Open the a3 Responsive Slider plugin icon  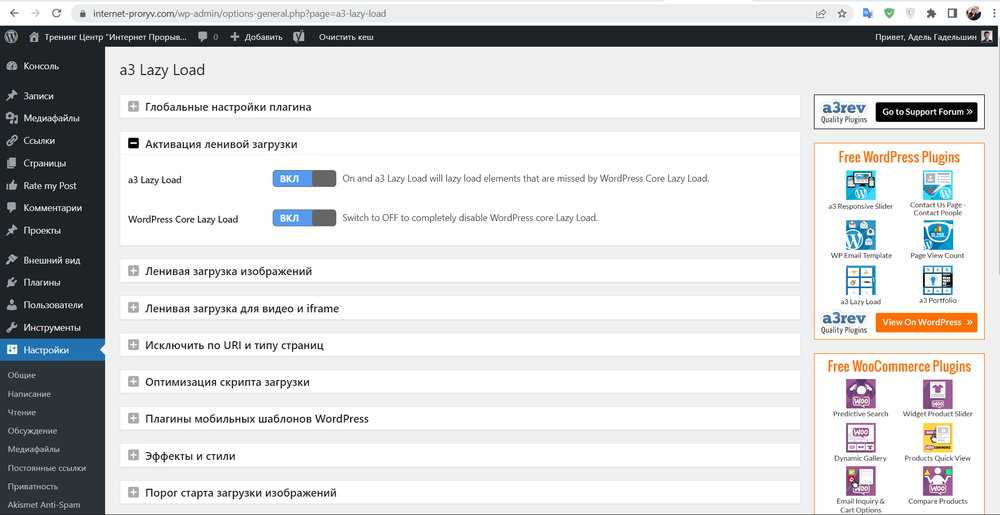coord(860,185)
